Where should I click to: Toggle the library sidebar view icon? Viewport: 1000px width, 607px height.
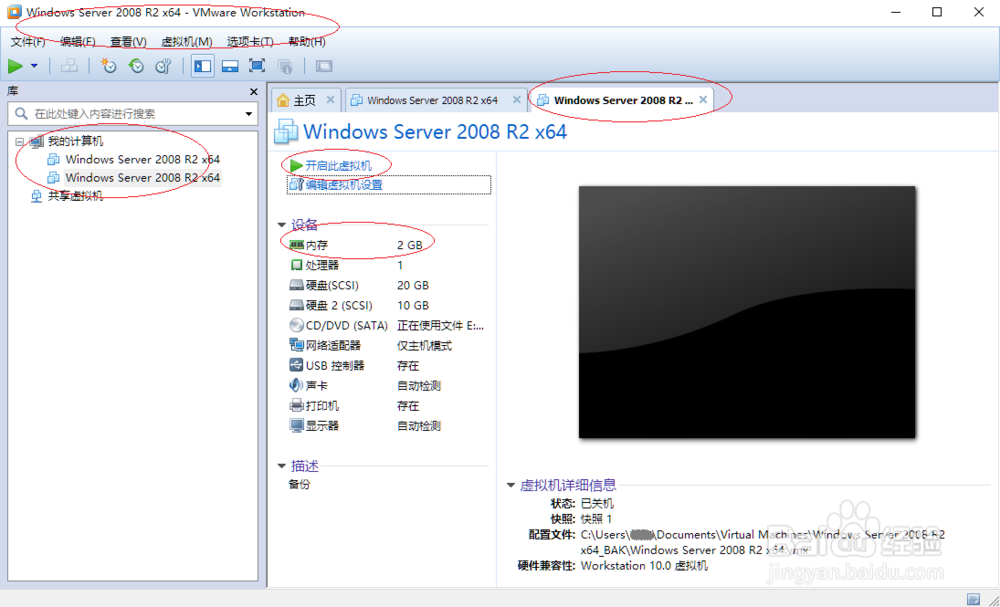(x=203, y=66)
